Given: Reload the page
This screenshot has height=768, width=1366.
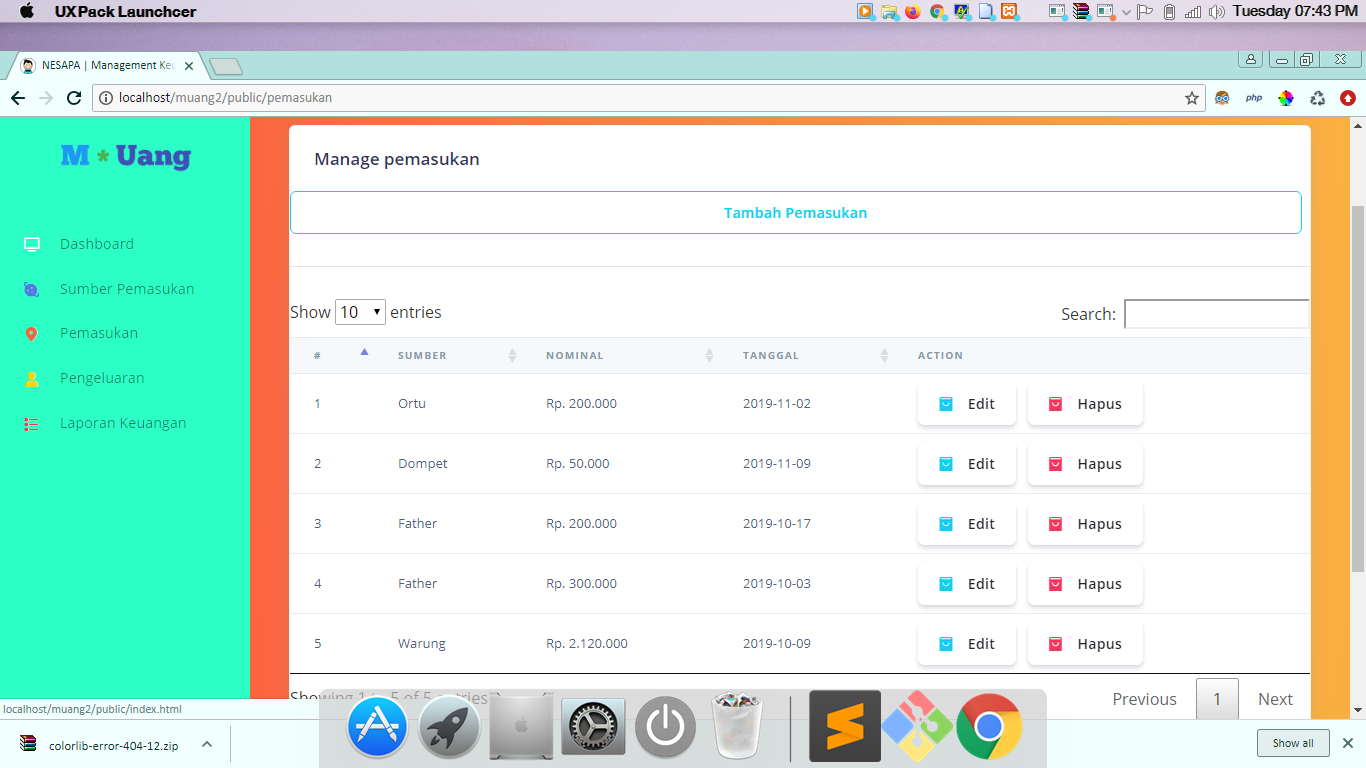Looking at the screenshot, I should pyautogui.click(x=73, y=98).
